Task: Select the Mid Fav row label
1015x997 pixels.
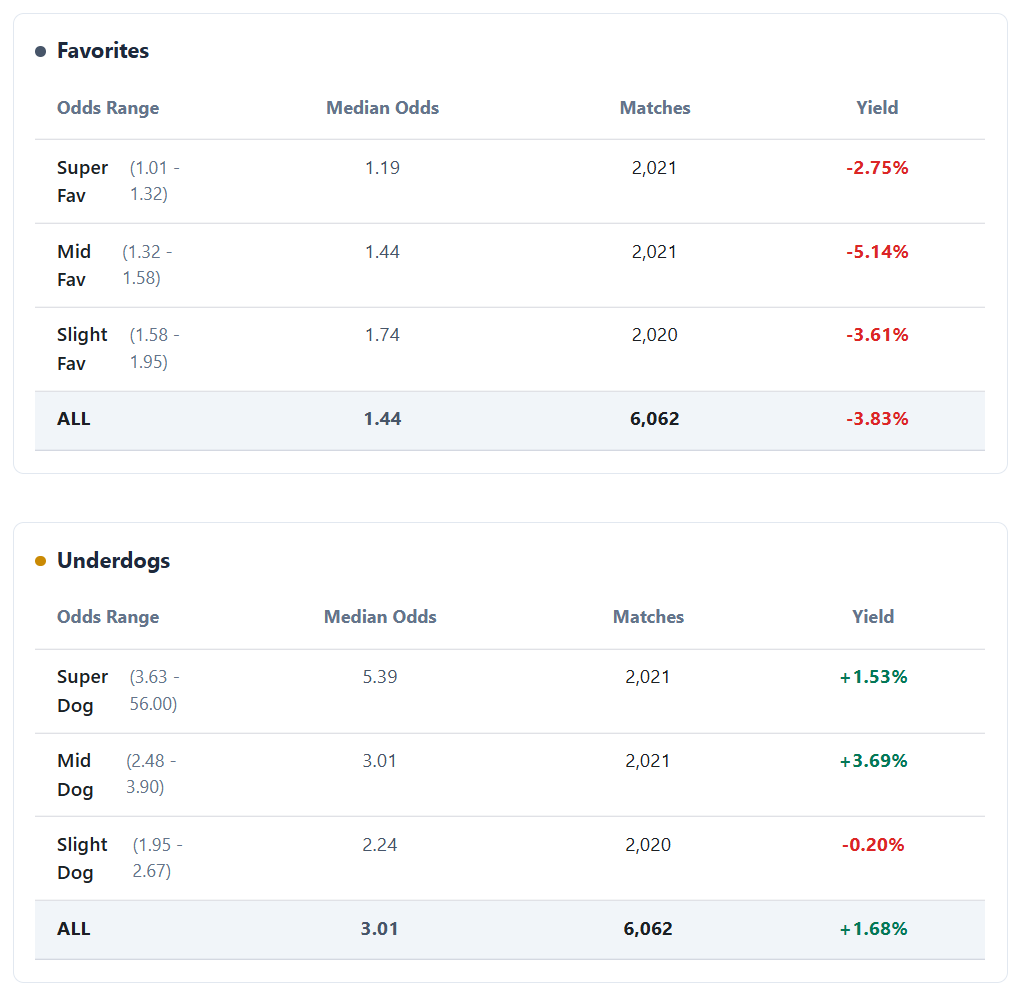Action: [x=74, y=265]
